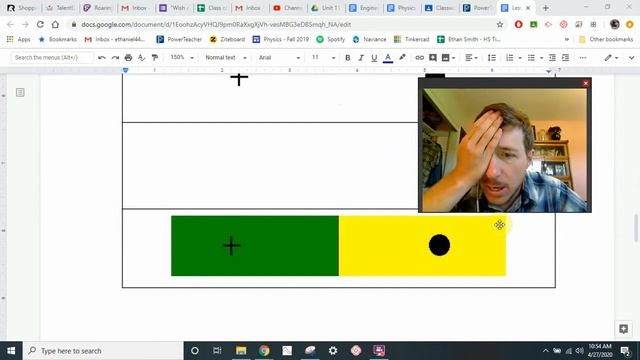
Task: Switch to the Class spreadsheet tab
Action: (x=212, y=8)
